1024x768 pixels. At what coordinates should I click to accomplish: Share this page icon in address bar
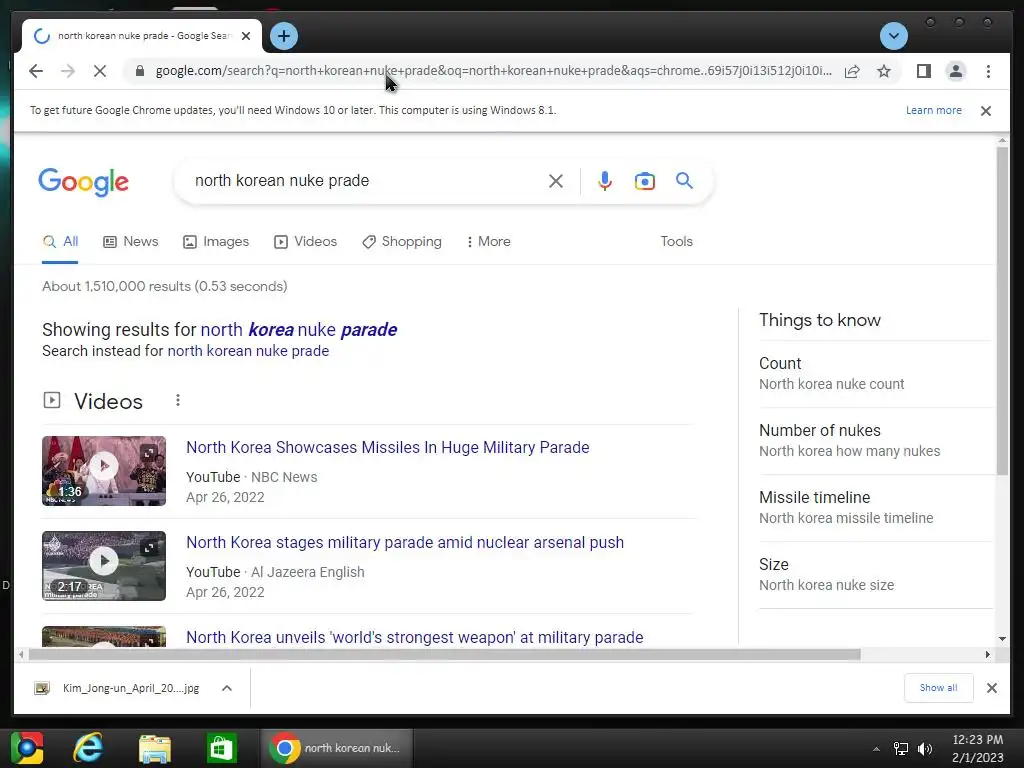coord(852,71)
